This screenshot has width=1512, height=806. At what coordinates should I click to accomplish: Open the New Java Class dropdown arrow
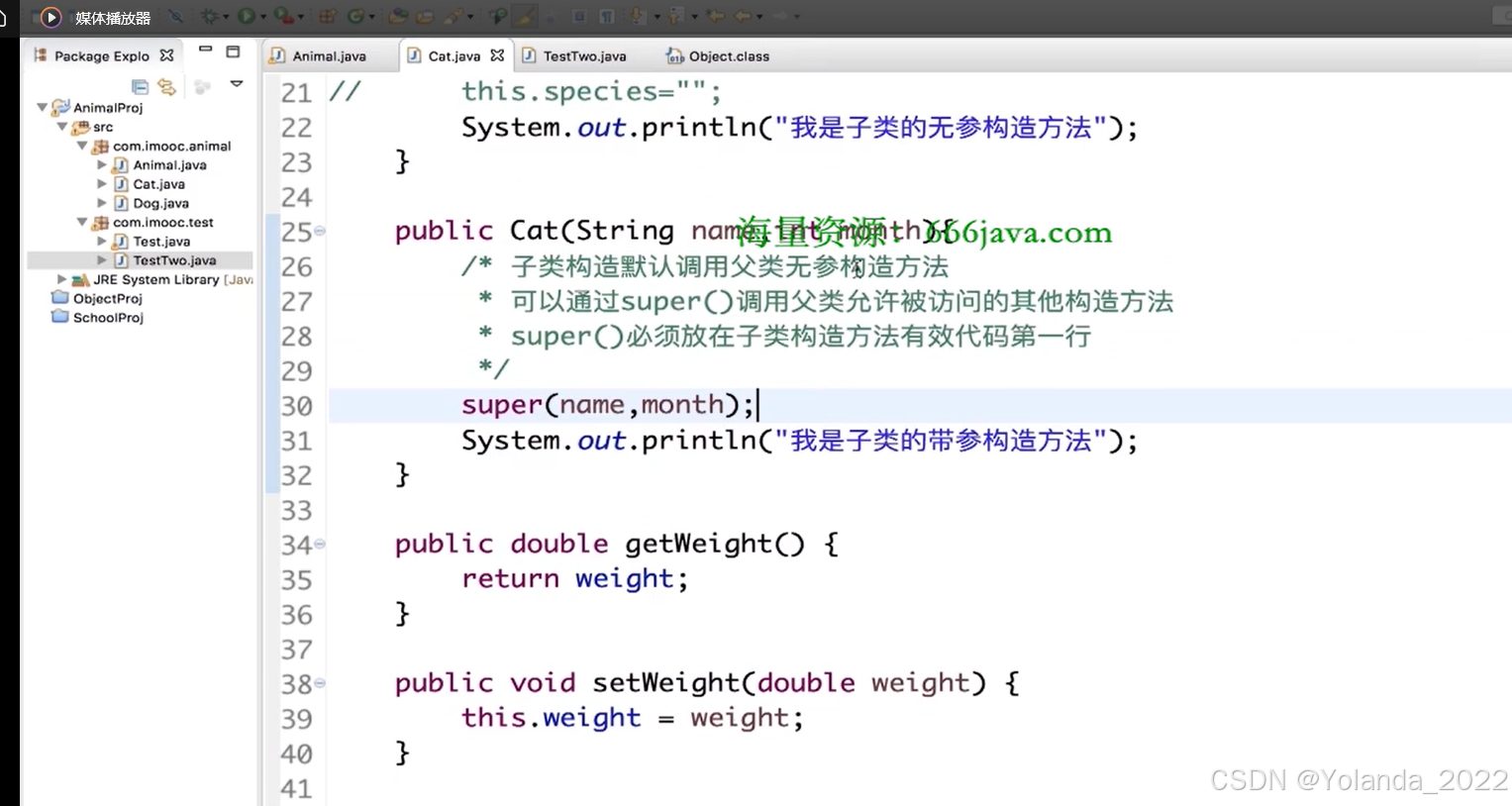[x=371, y=17]
